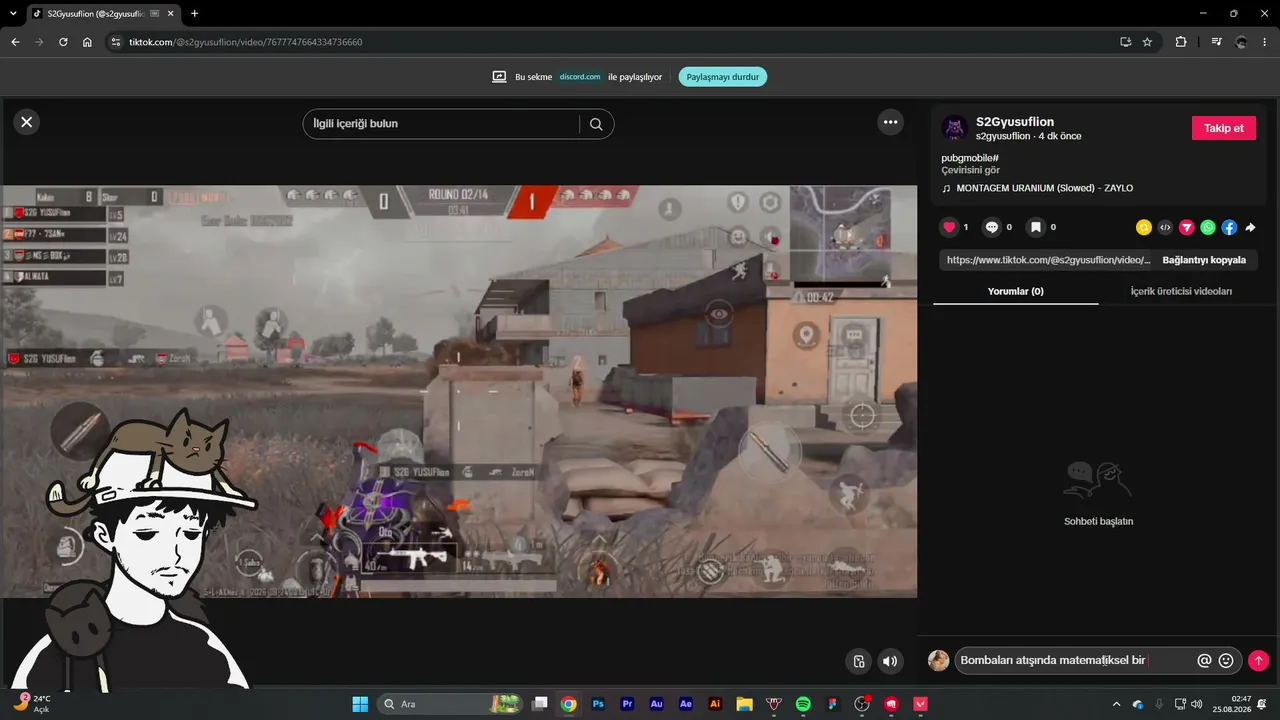Open the three-dot more options menu
Screen dimensions: 1280x720
pos(890,122)
